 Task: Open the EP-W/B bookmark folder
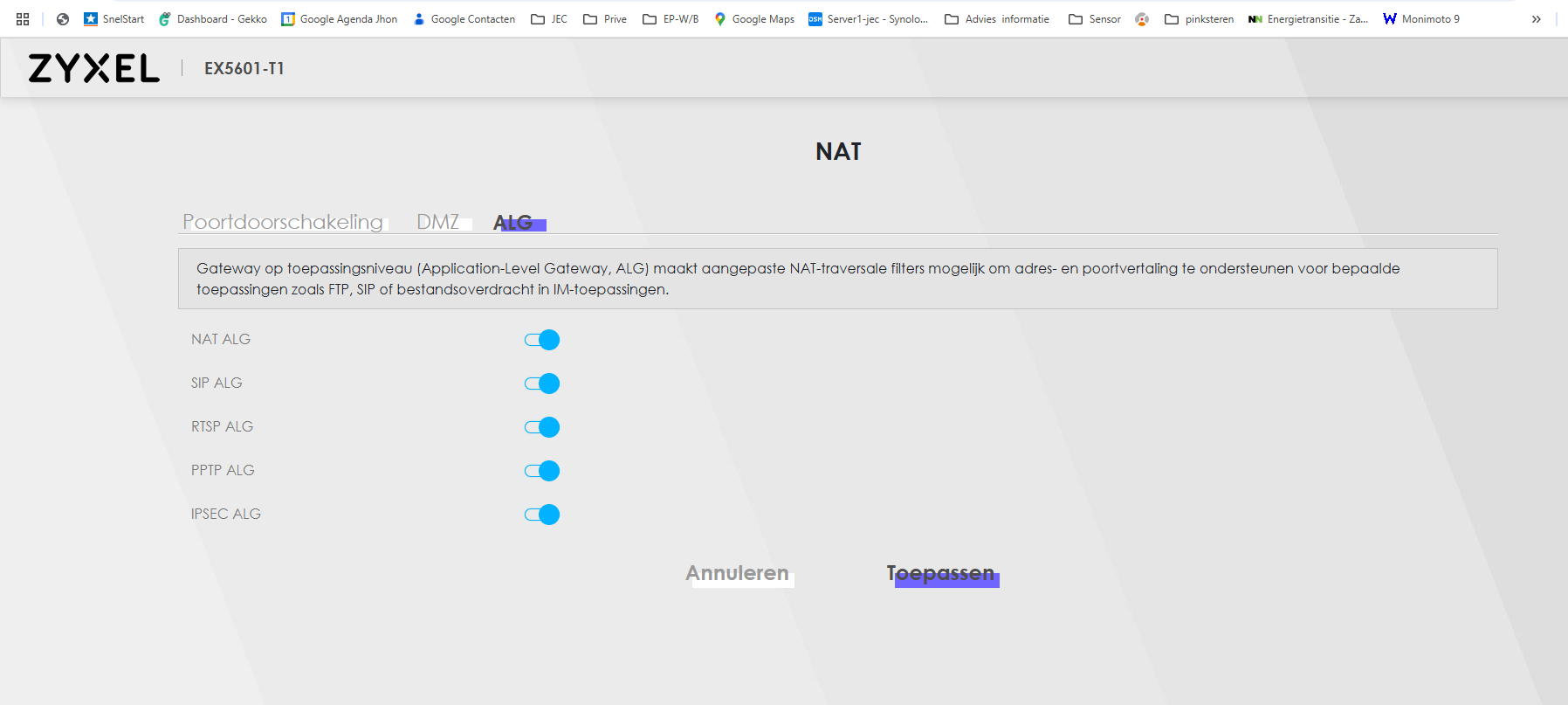pos(671,19)
